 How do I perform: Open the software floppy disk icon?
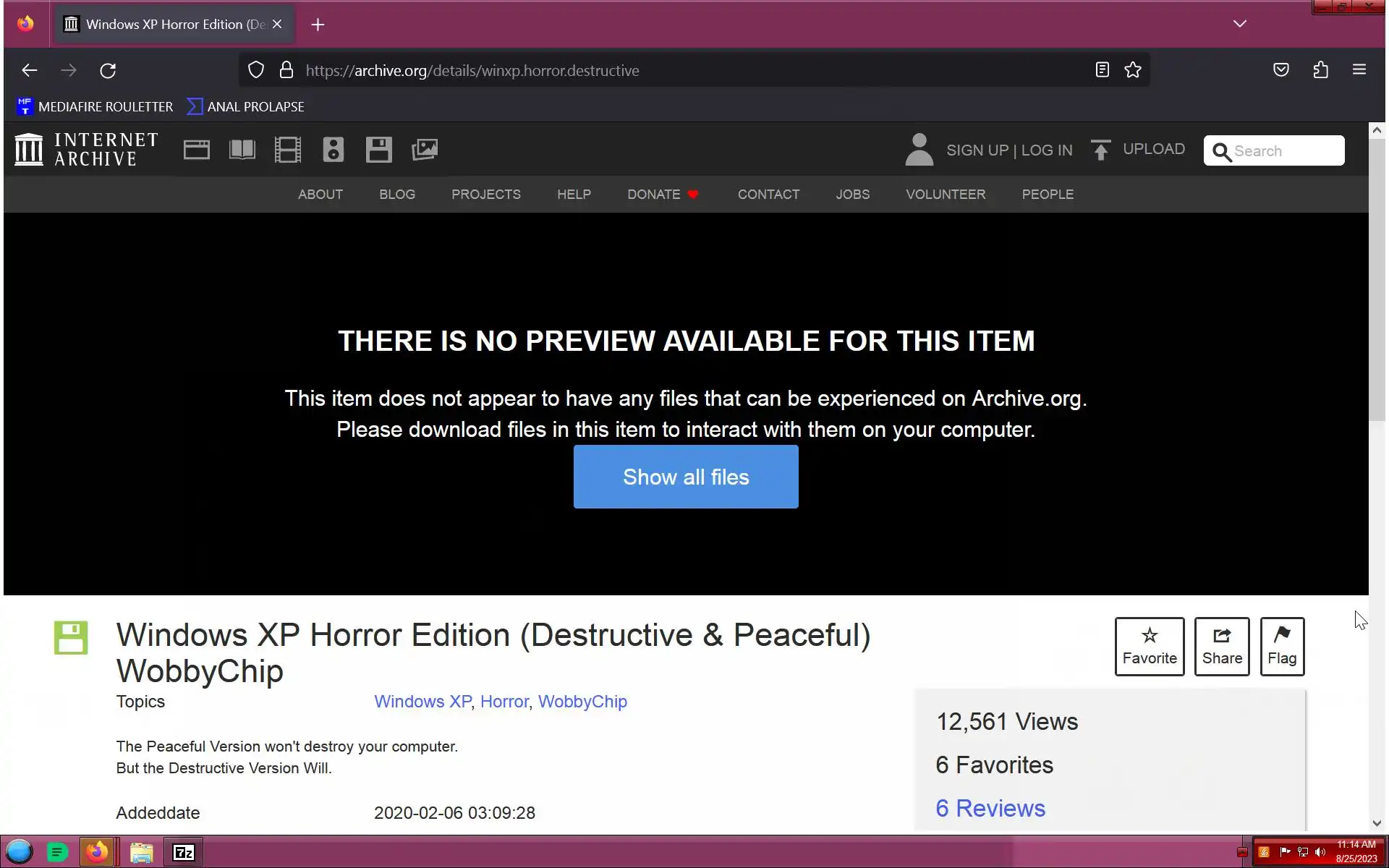click(x=378, y=150)
